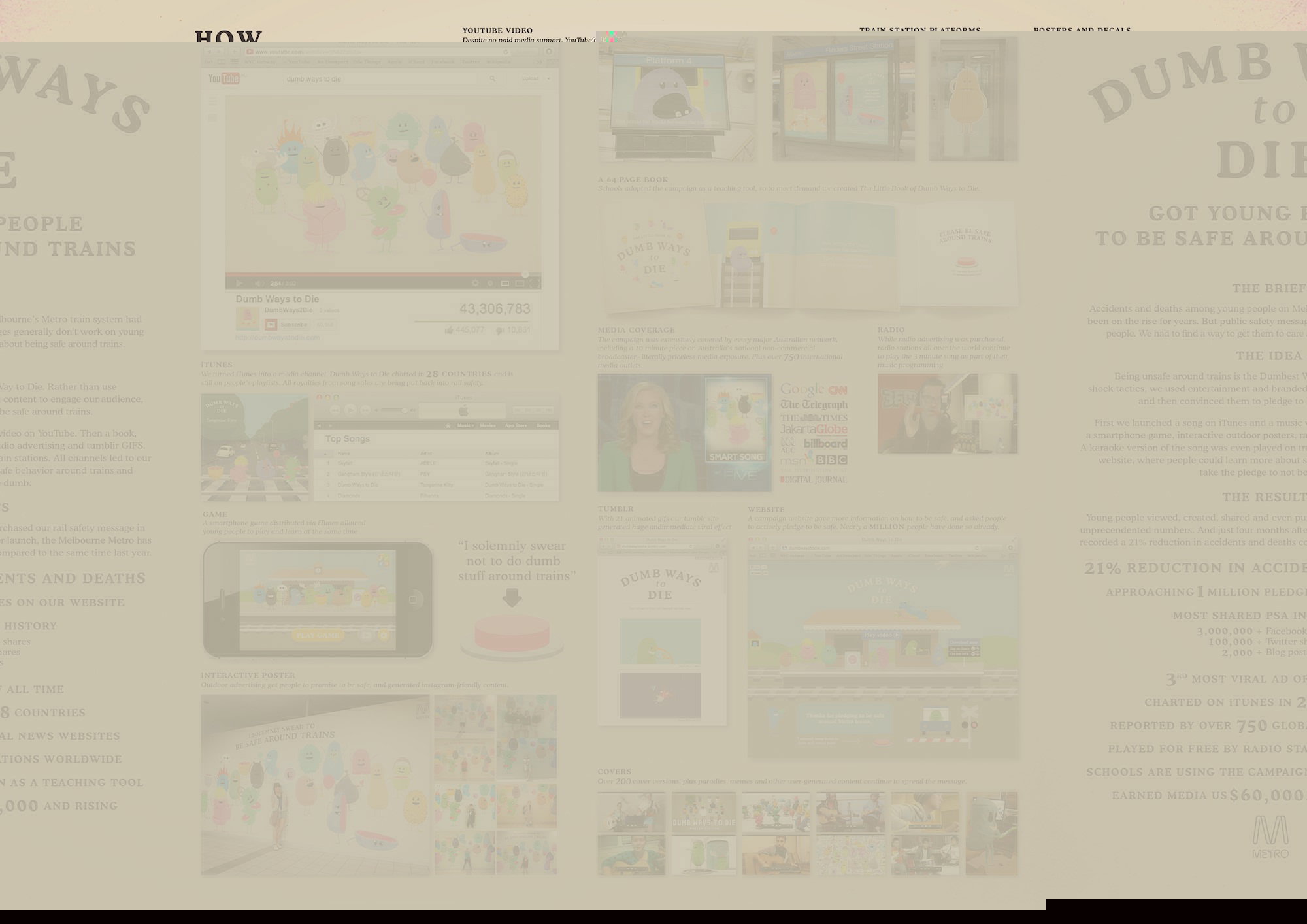The image size is (1307, 924).
Task: Click the BBC logo
Action: pyautogui.click(x=831, y=460)
